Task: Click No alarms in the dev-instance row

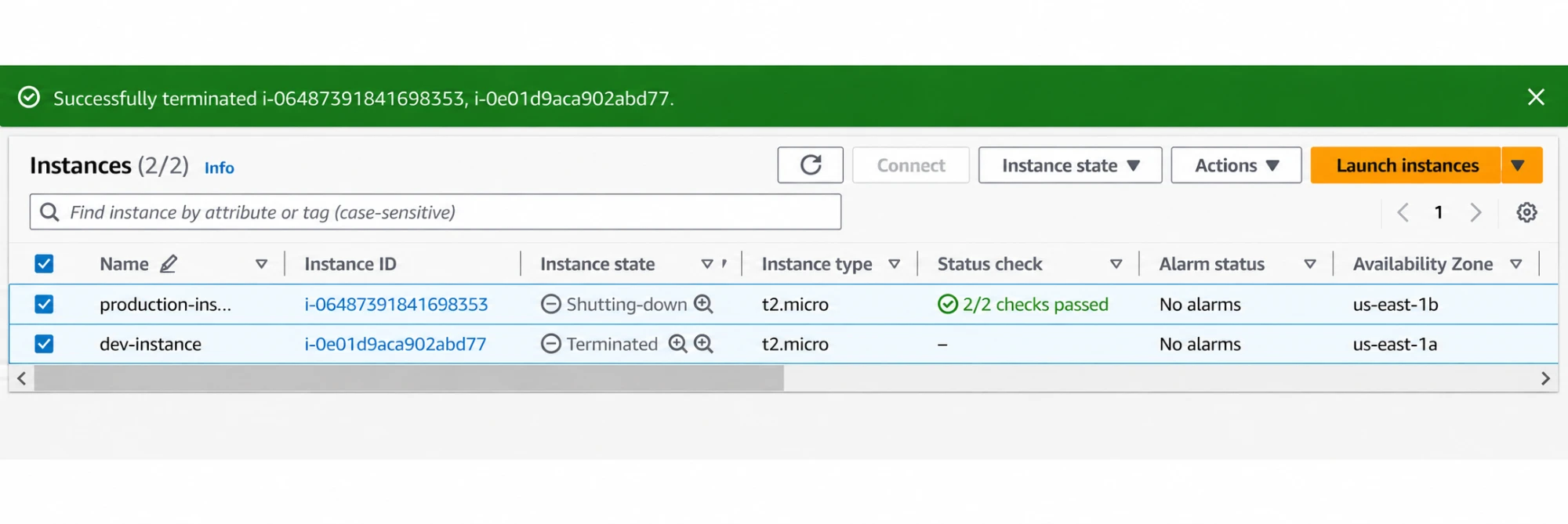Action: (1200, 344)
